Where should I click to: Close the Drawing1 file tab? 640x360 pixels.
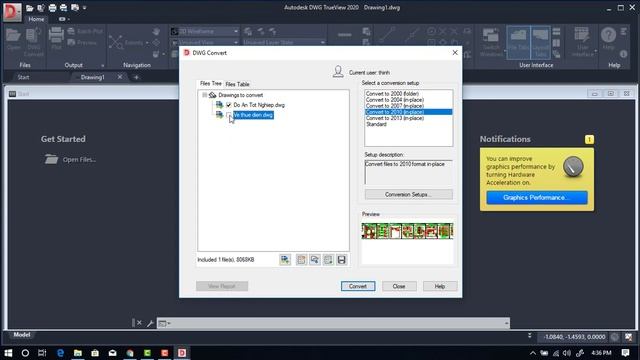point(120,77)
